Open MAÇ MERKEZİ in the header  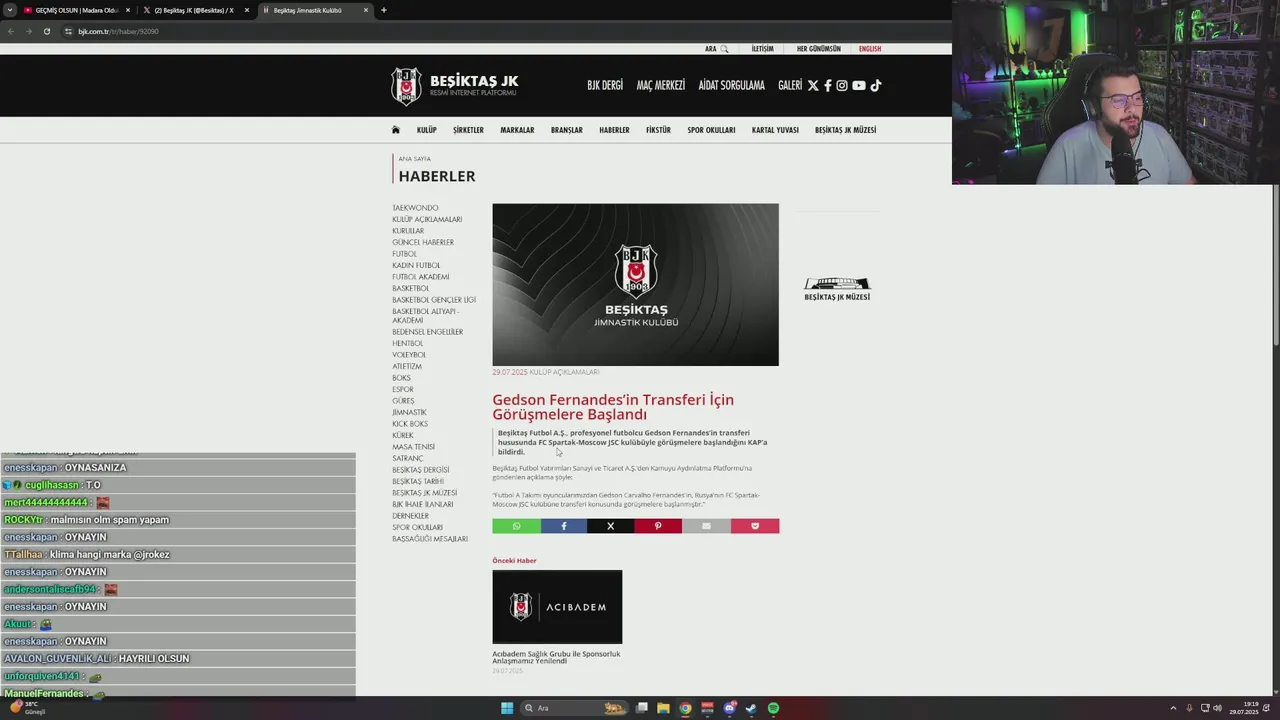coord(661,86)
